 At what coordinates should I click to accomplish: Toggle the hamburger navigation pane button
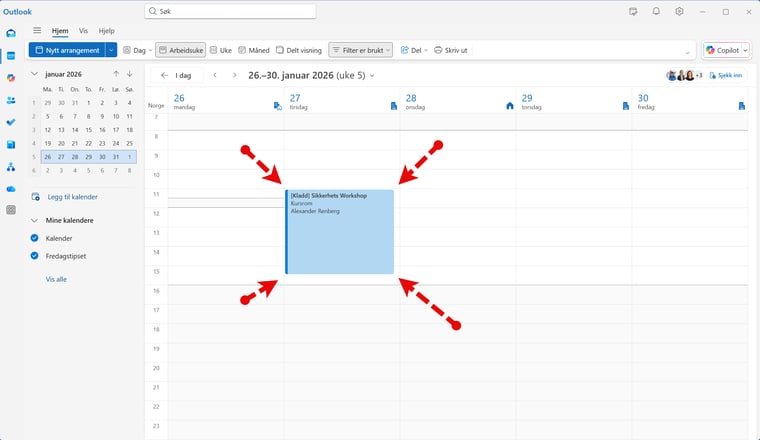(37, 31)
